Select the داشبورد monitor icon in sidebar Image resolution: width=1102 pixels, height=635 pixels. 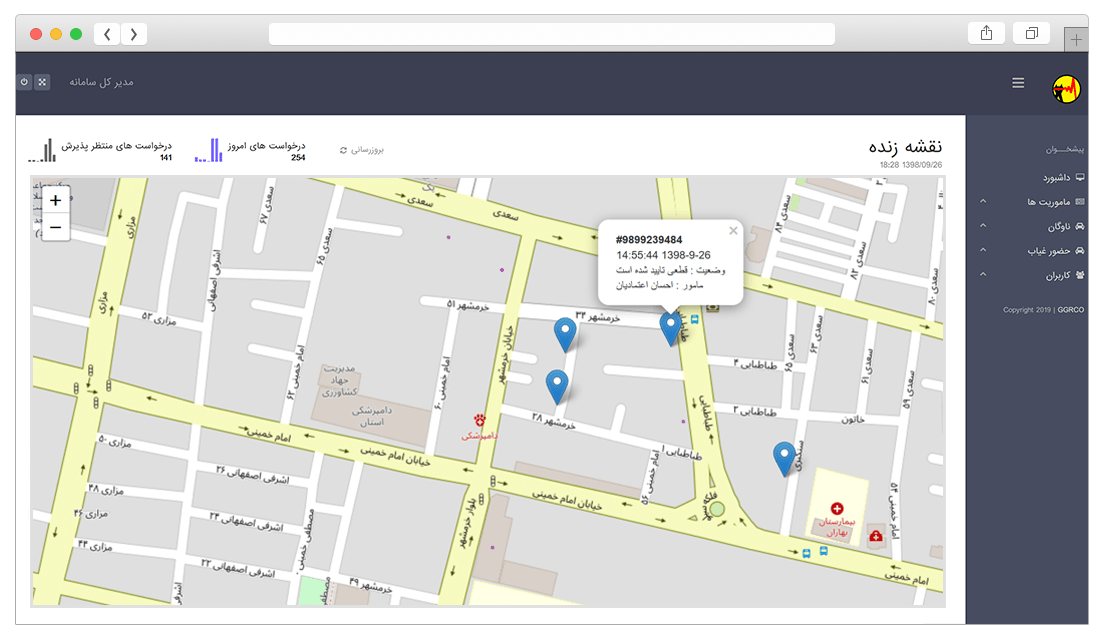point(1080,177)
